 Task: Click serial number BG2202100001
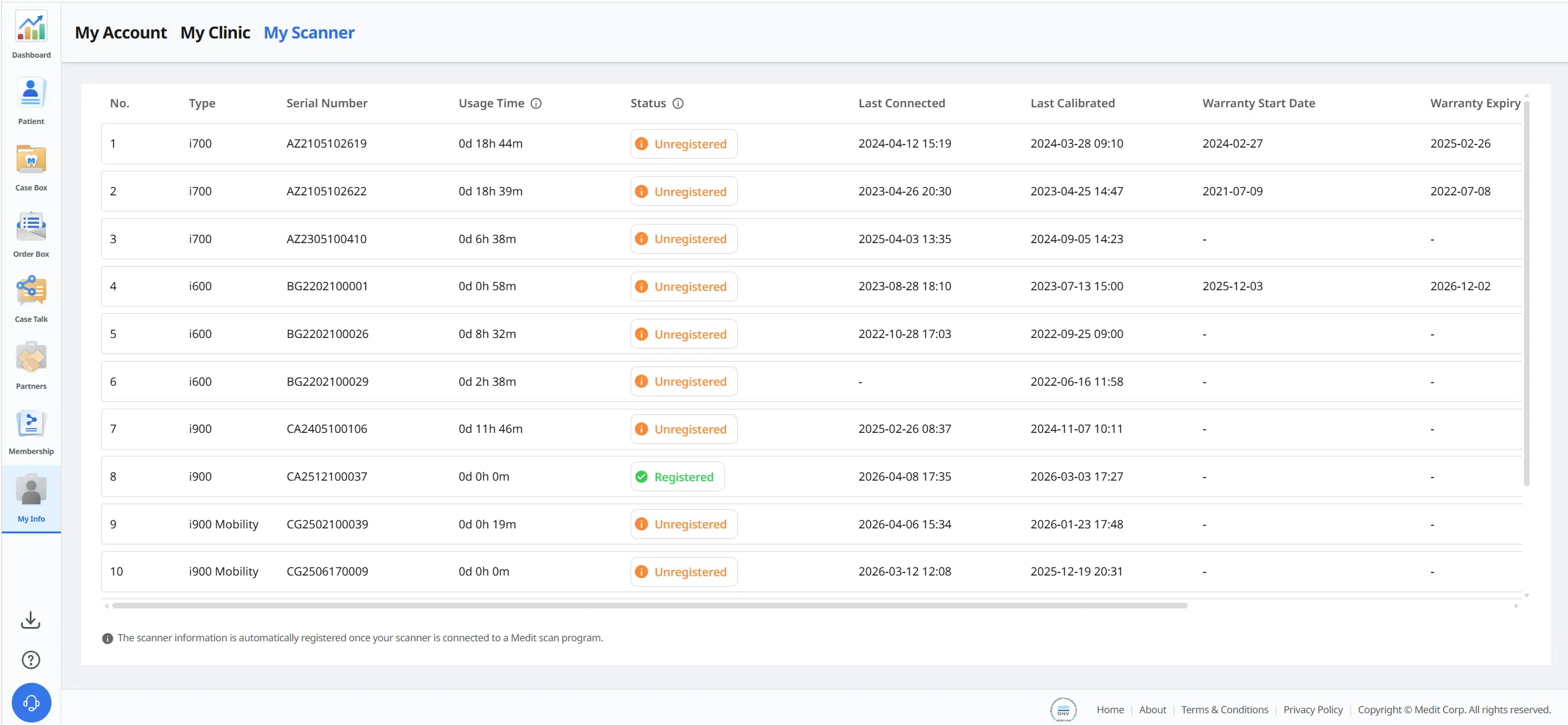(x=327, y=287)
